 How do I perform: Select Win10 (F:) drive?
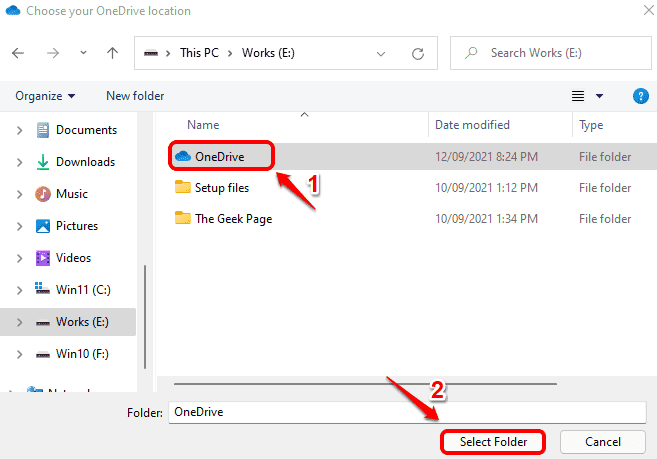pyautogui.click(x=82, y=354)
